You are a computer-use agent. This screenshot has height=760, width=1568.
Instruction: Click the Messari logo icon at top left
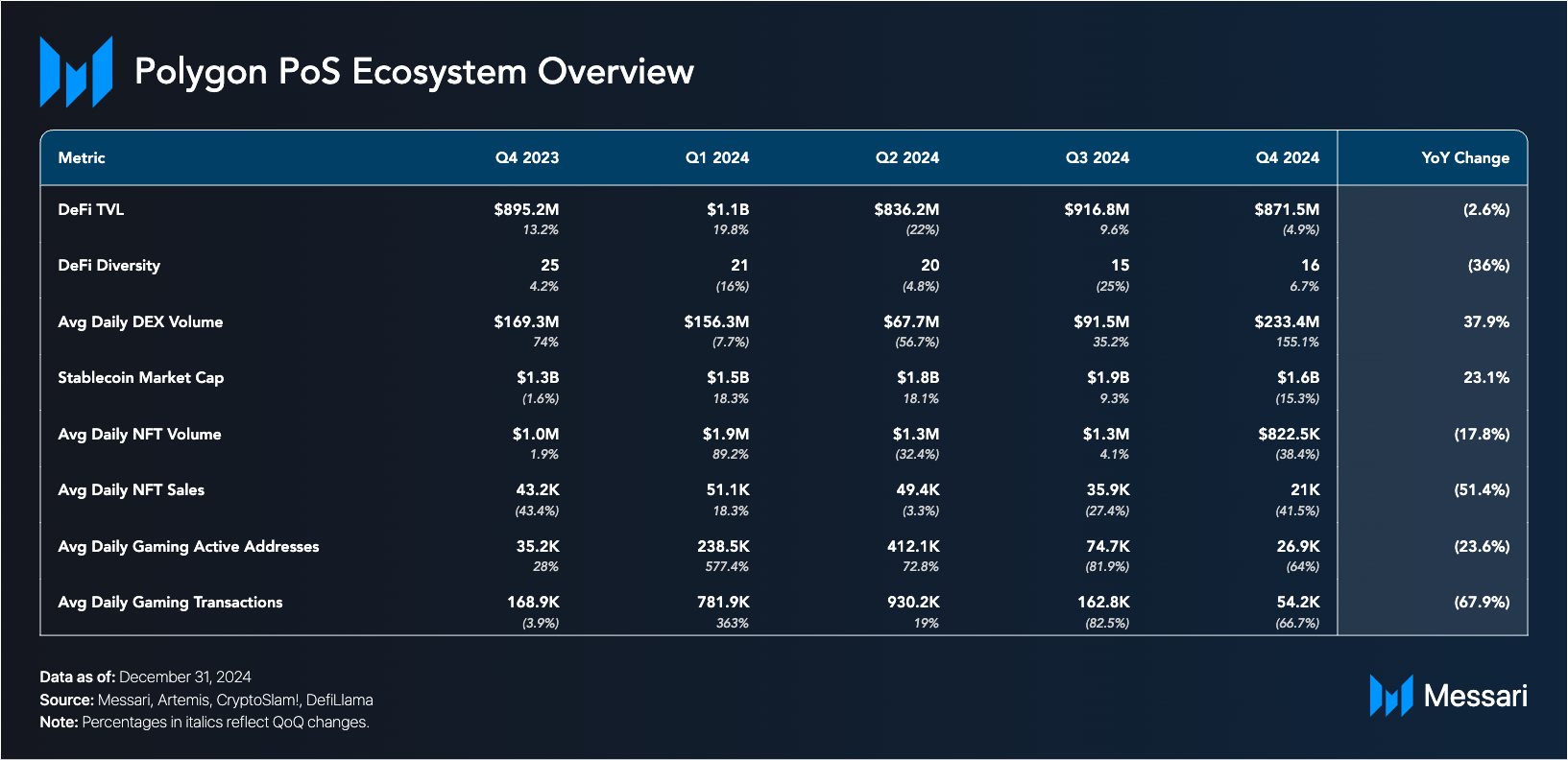[x=76, y=71]
